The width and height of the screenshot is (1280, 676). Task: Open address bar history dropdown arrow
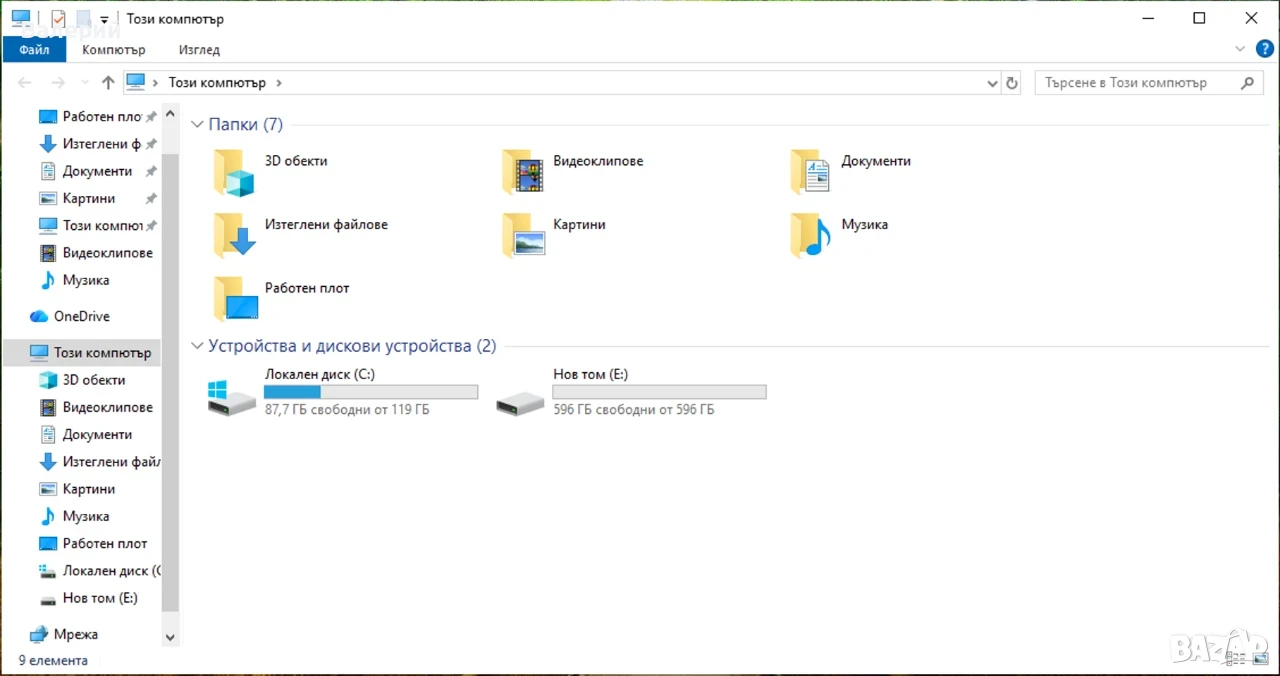click(992, 83)
